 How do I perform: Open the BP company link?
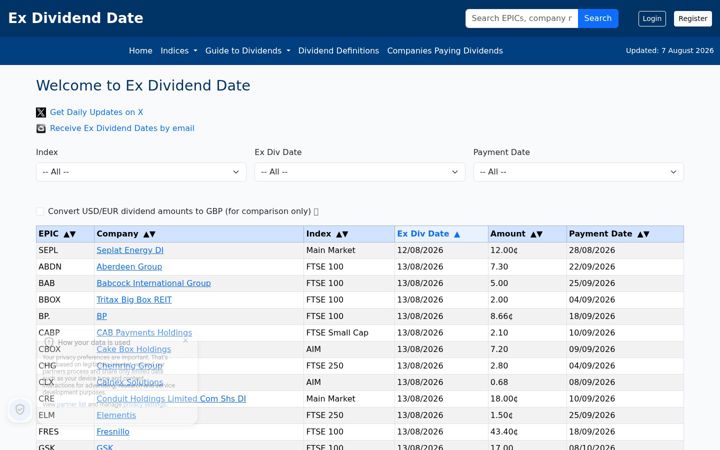point(101,316)
